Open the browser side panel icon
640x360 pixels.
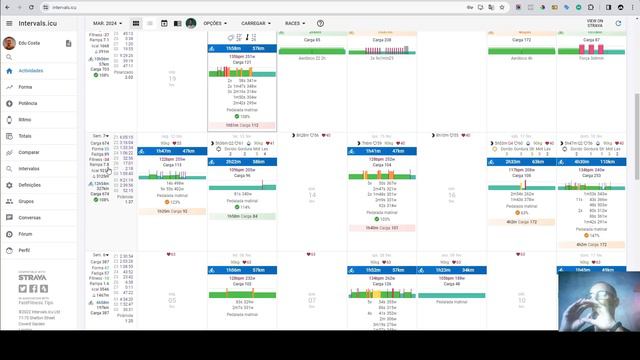(x=608, y=7)
